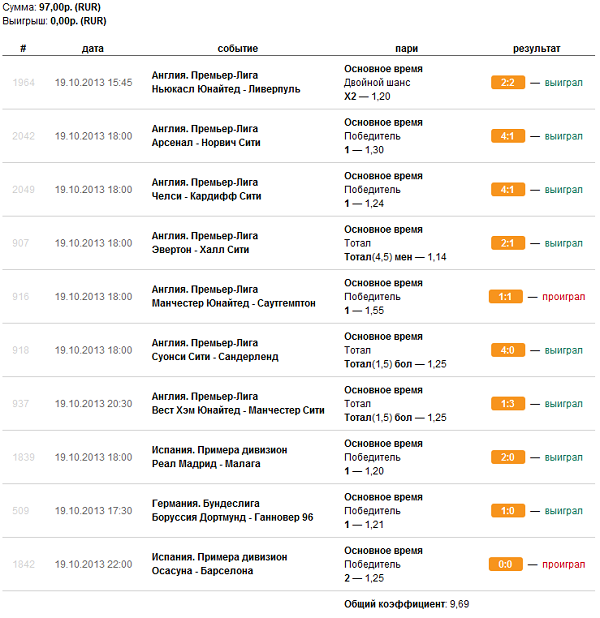Click the 1:0 score badge for Borussia Dortmund
Image resolution: width=600 pixels, height=618 pixels.
507,511
